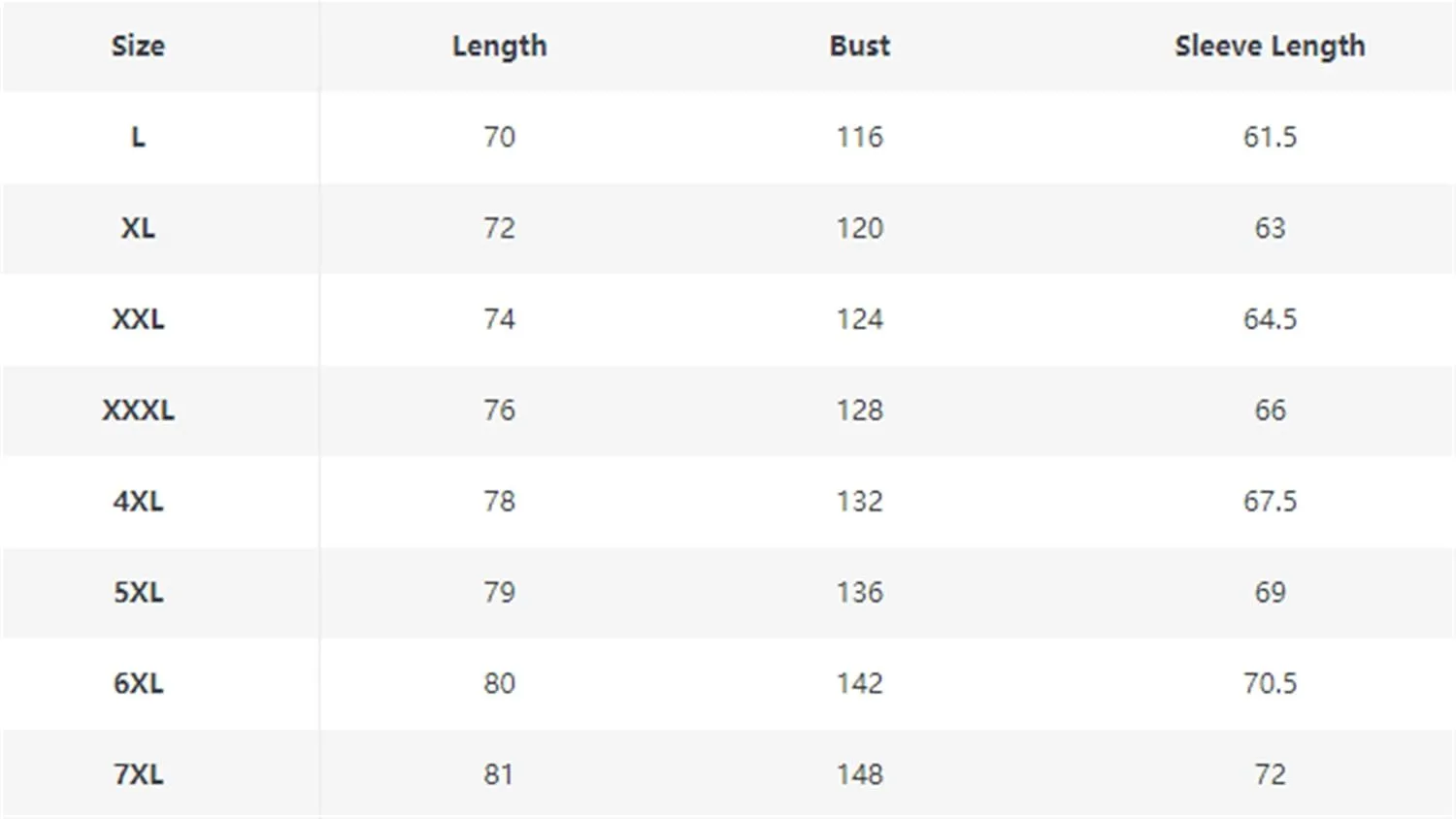Click the Sleeve Length column header
This screenshot has height=819, width=1456.
click(x=1270, y=47)
